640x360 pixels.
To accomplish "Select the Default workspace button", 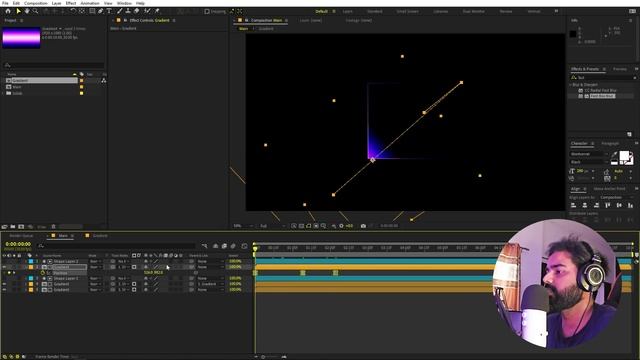I will [x=322, y=11].
